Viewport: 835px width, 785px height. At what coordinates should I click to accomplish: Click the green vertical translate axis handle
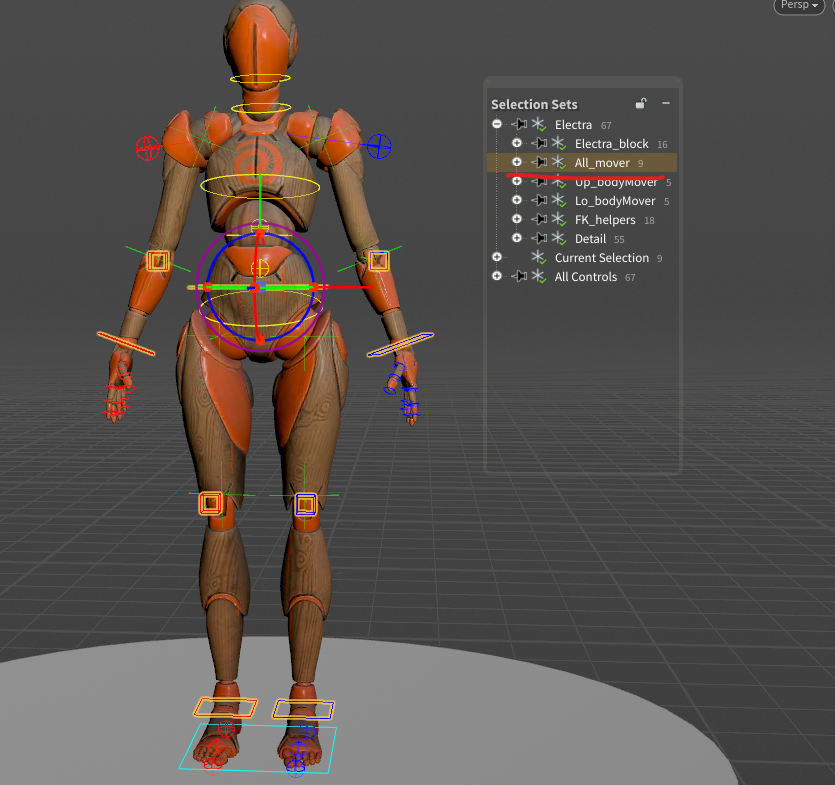pos(260,200)
